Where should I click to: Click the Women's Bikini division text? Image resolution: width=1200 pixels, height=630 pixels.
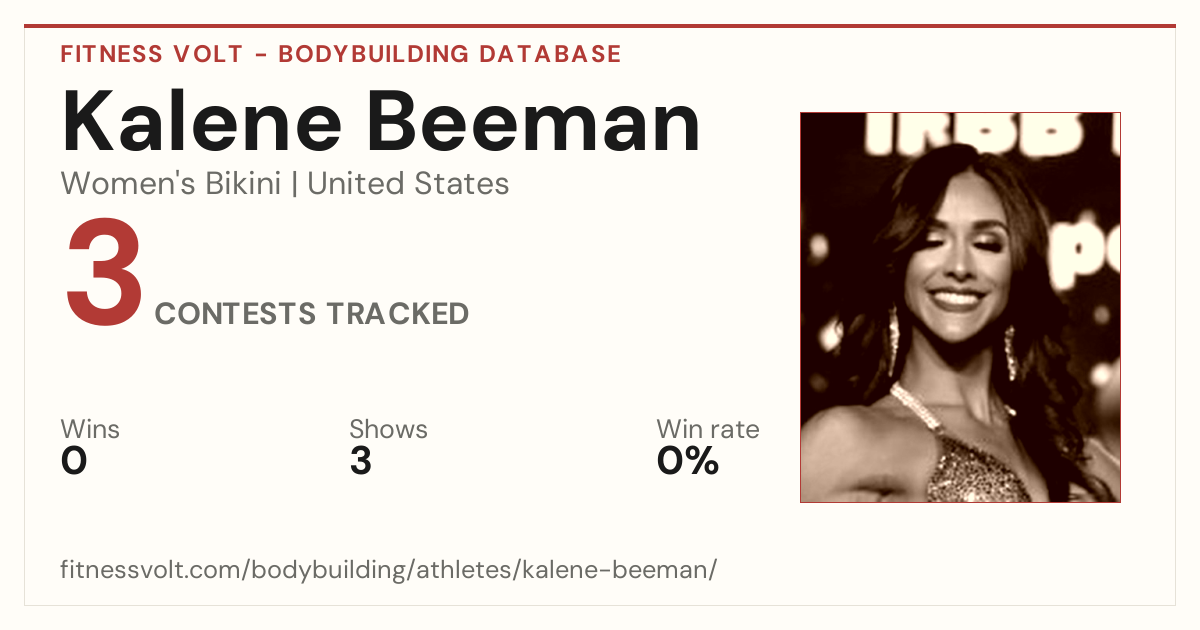pyautogui.click(x=171, y=184)
